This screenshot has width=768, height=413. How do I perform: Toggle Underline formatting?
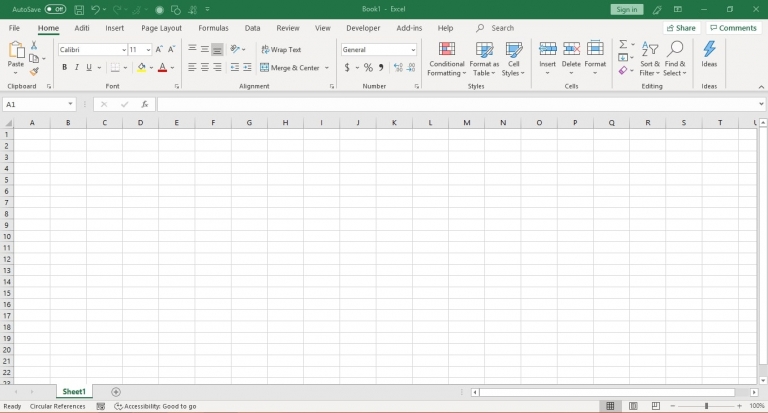[x=89, y=68]
